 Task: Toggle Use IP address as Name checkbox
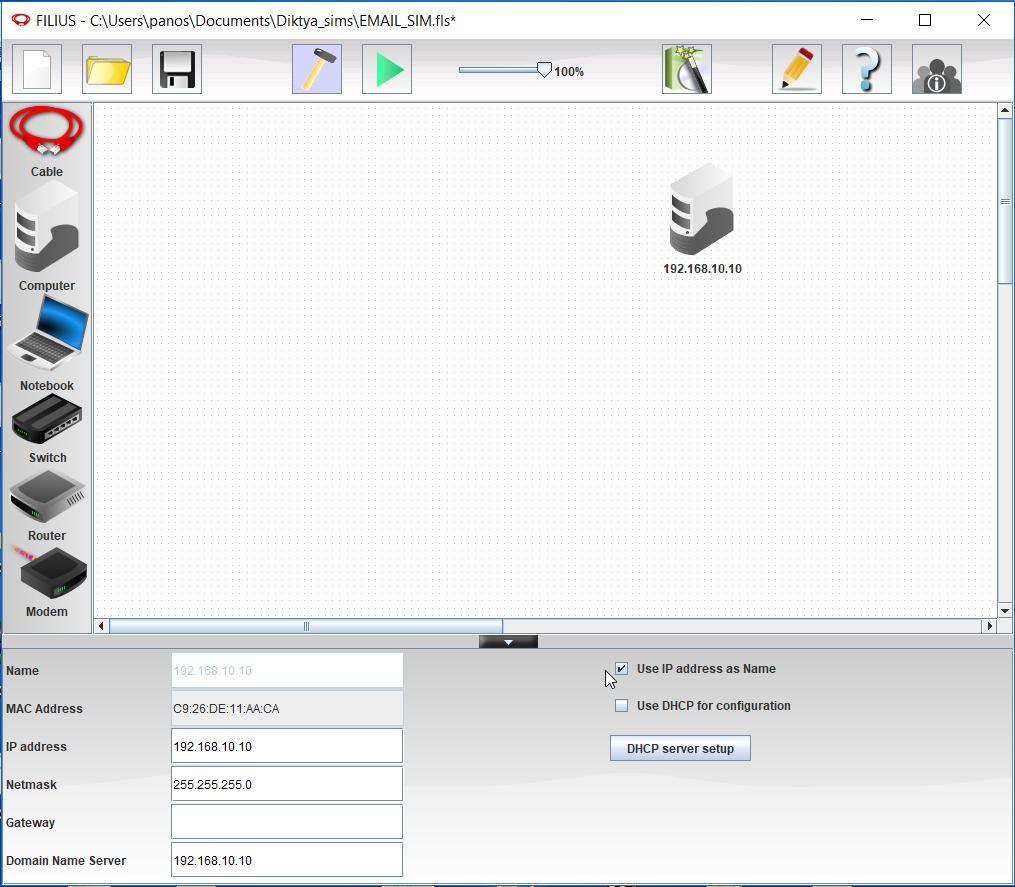(x=621, y=668)
